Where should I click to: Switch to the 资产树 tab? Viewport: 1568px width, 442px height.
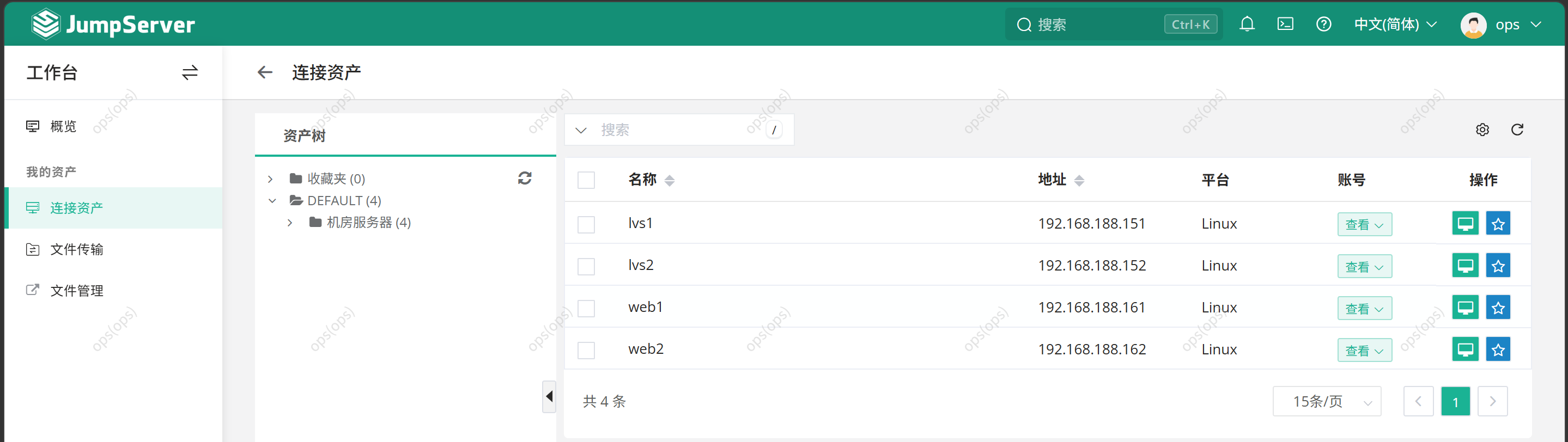pyautogui.click(x=305, y=136)
